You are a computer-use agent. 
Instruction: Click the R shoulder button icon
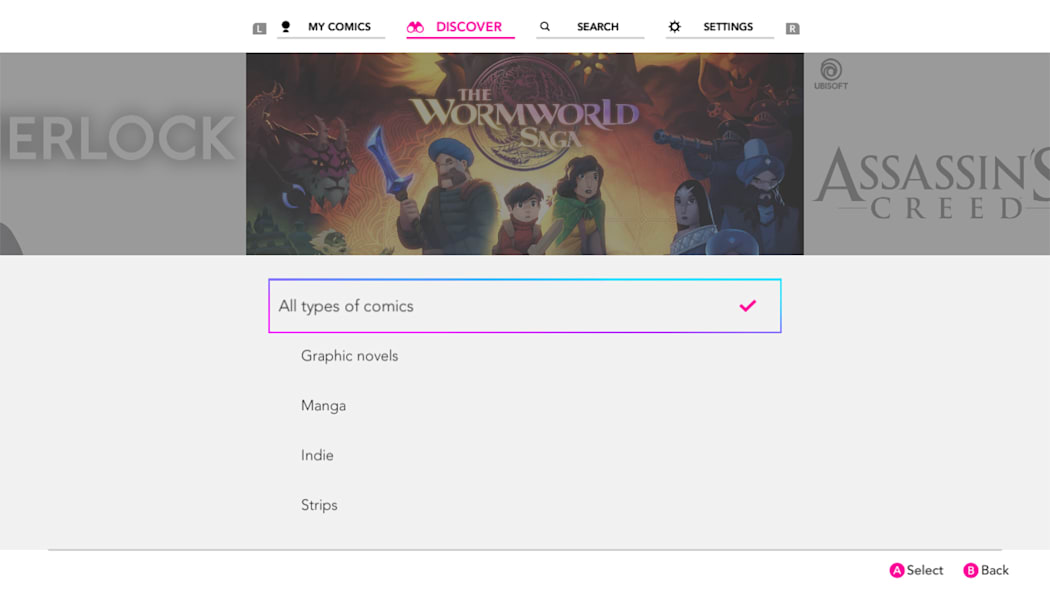[792, 28]
